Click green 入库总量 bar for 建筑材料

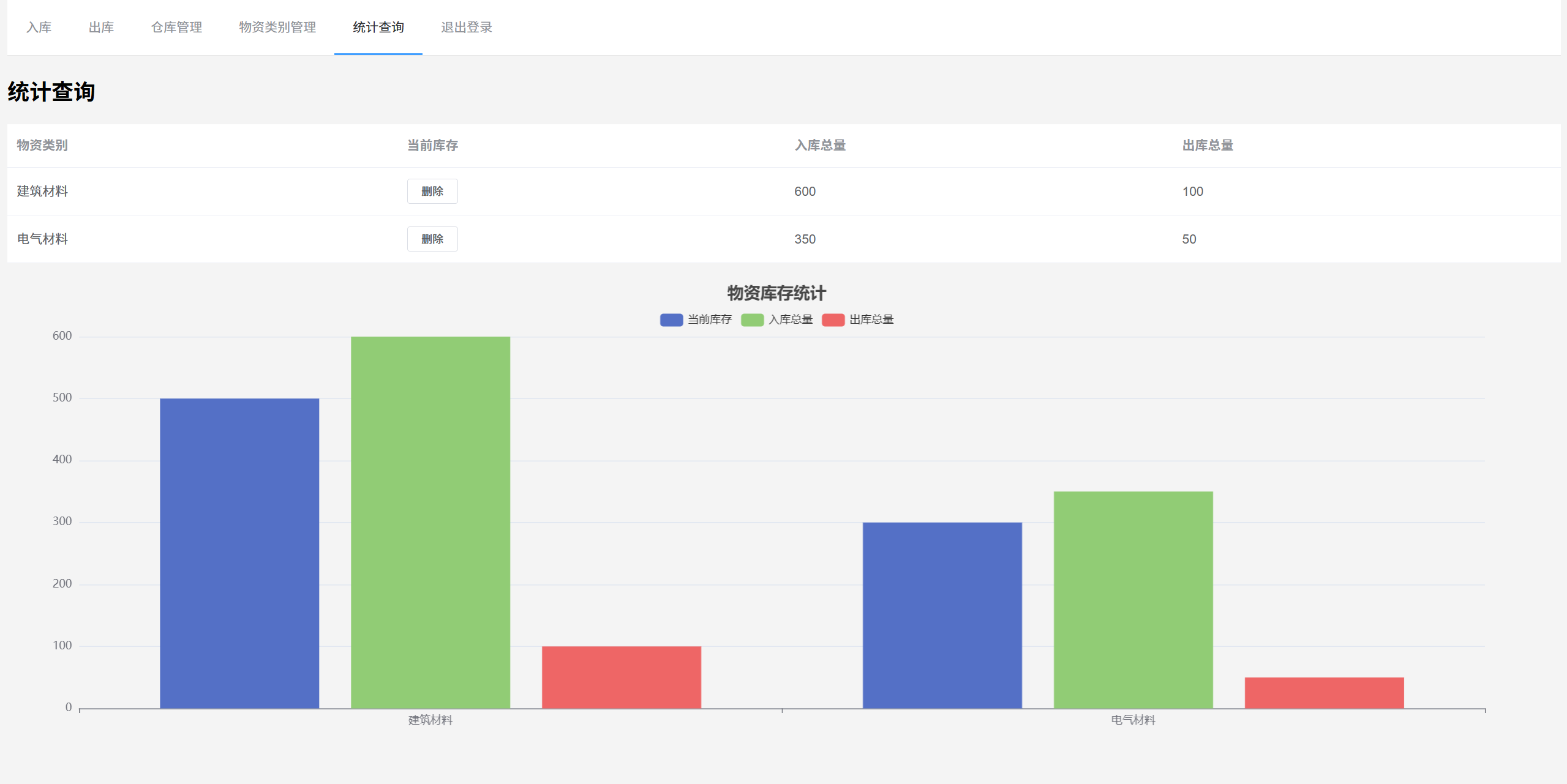[430, 522]
